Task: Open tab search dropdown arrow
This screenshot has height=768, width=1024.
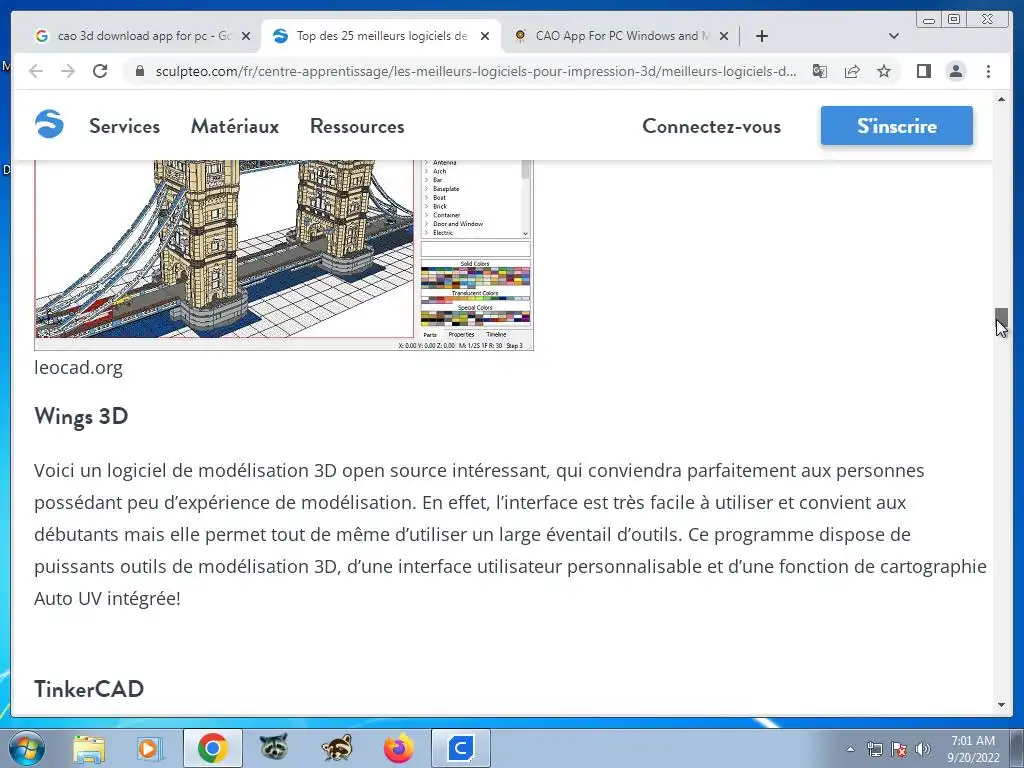Action: point(894,36)
